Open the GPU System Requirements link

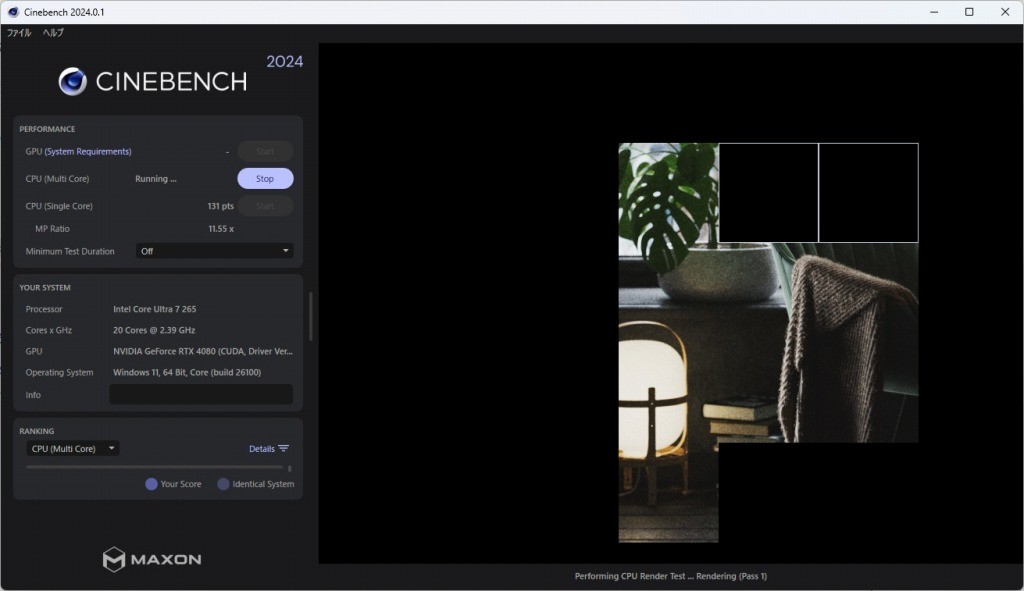coord(88,152)
